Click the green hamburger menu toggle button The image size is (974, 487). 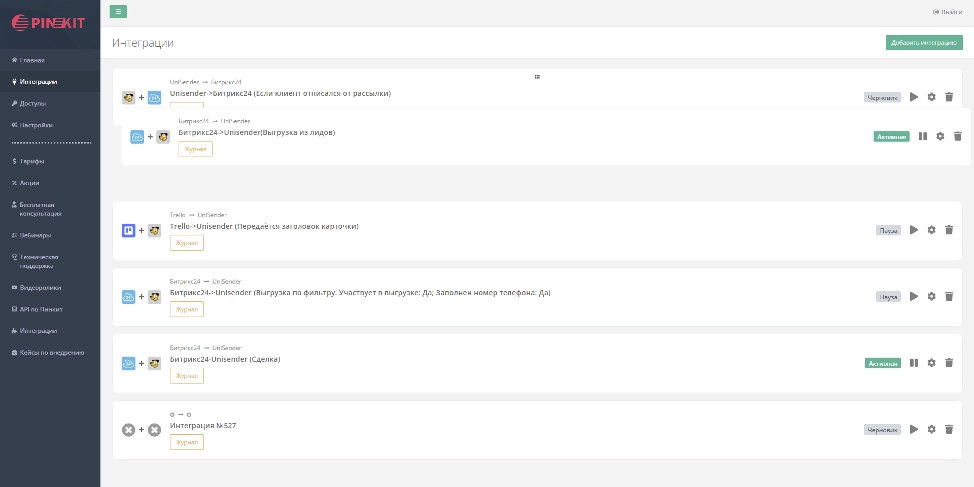coord(118,11)
